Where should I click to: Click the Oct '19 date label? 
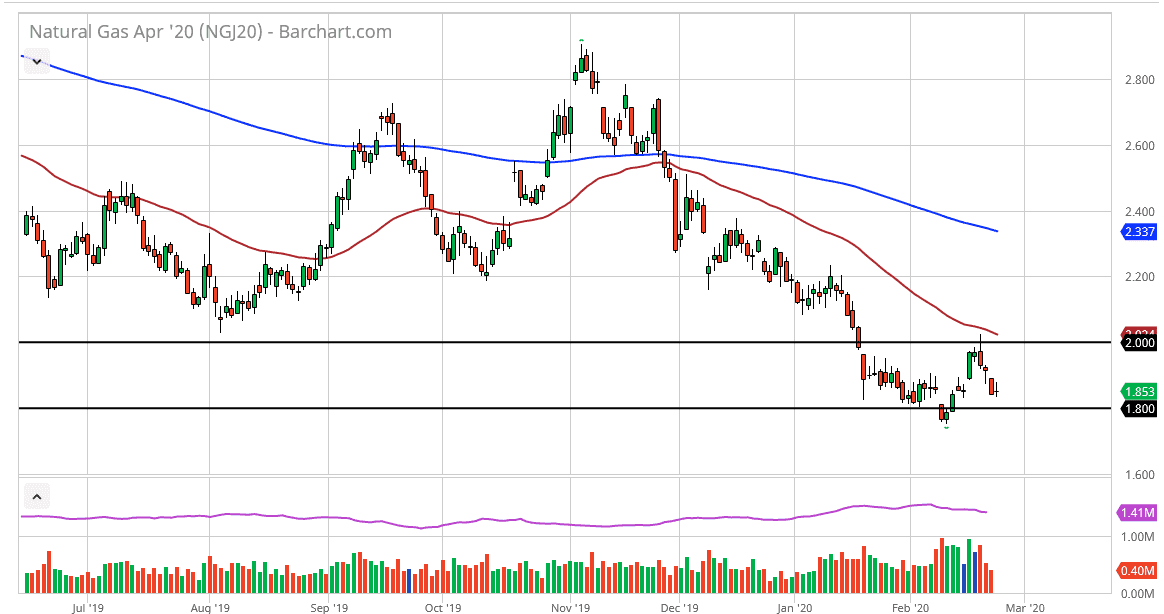[x=442, y=607]
